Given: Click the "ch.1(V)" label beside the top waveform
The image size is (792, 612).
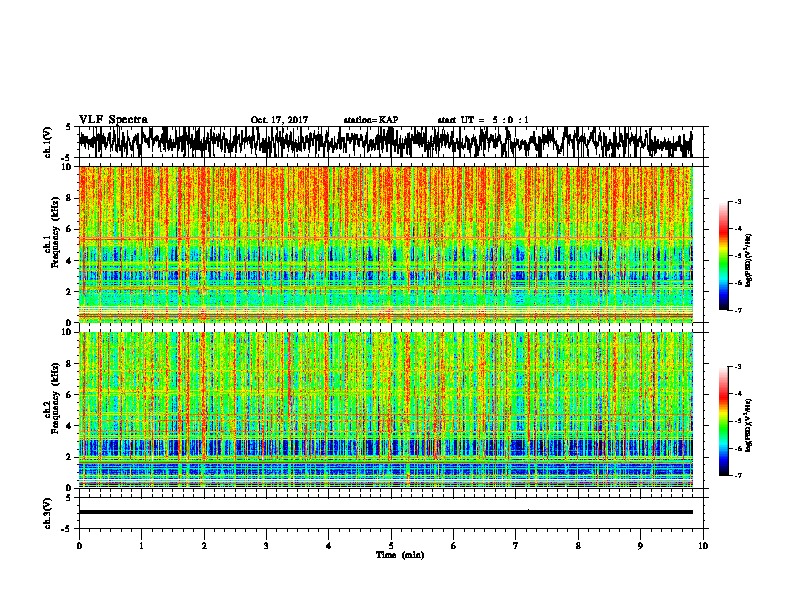Looking at the screenshot, I should (x=48, y=142).
